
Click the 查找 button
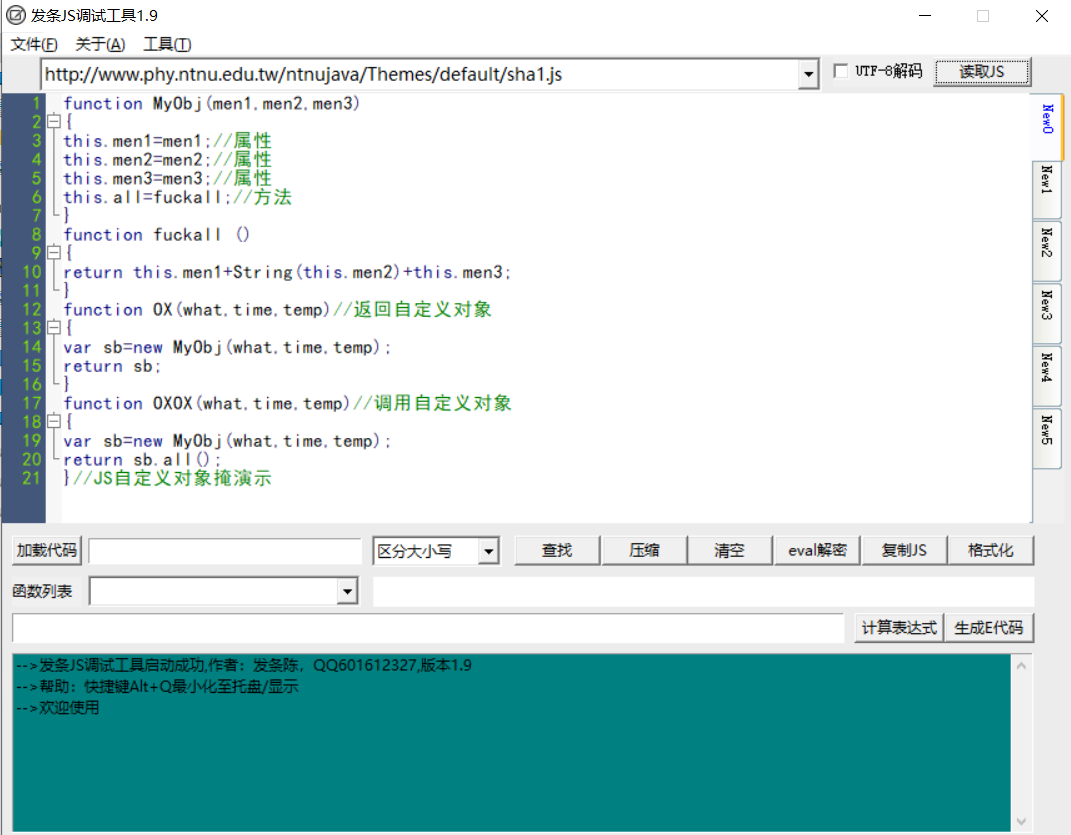pos(557,551)
